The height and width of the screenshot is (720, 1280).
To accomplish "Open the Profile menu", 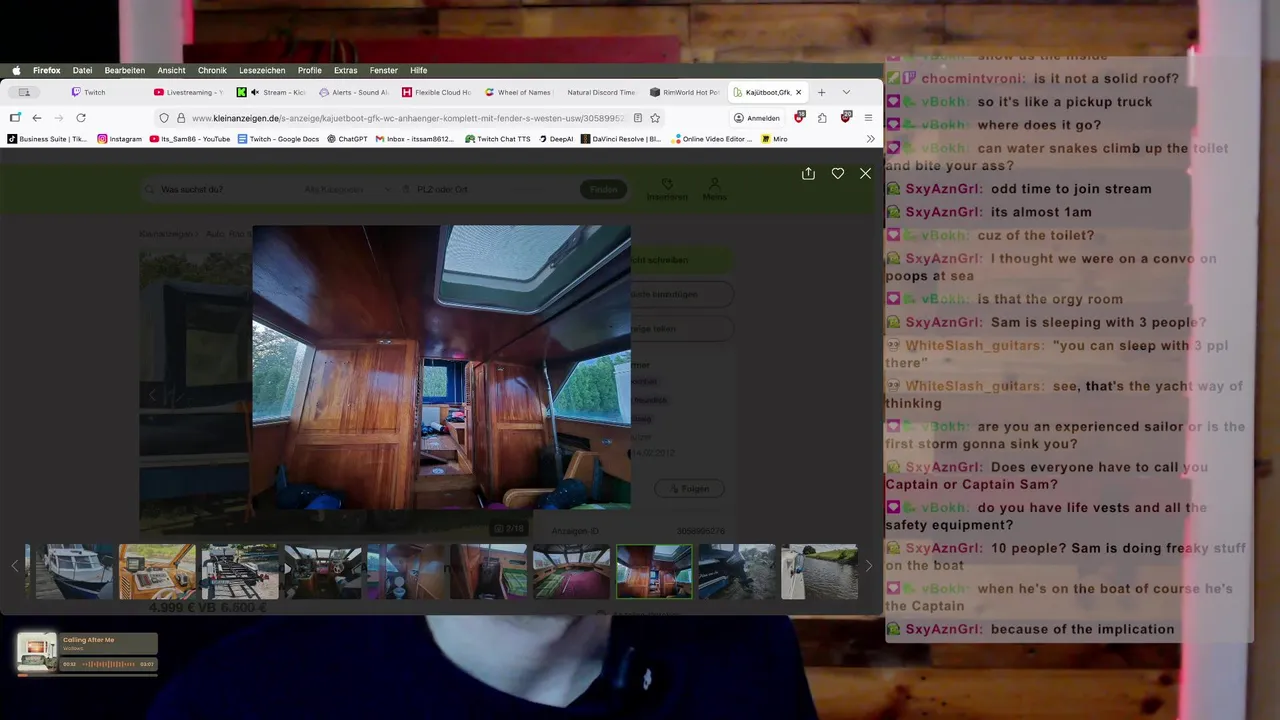I will point(310,71).
